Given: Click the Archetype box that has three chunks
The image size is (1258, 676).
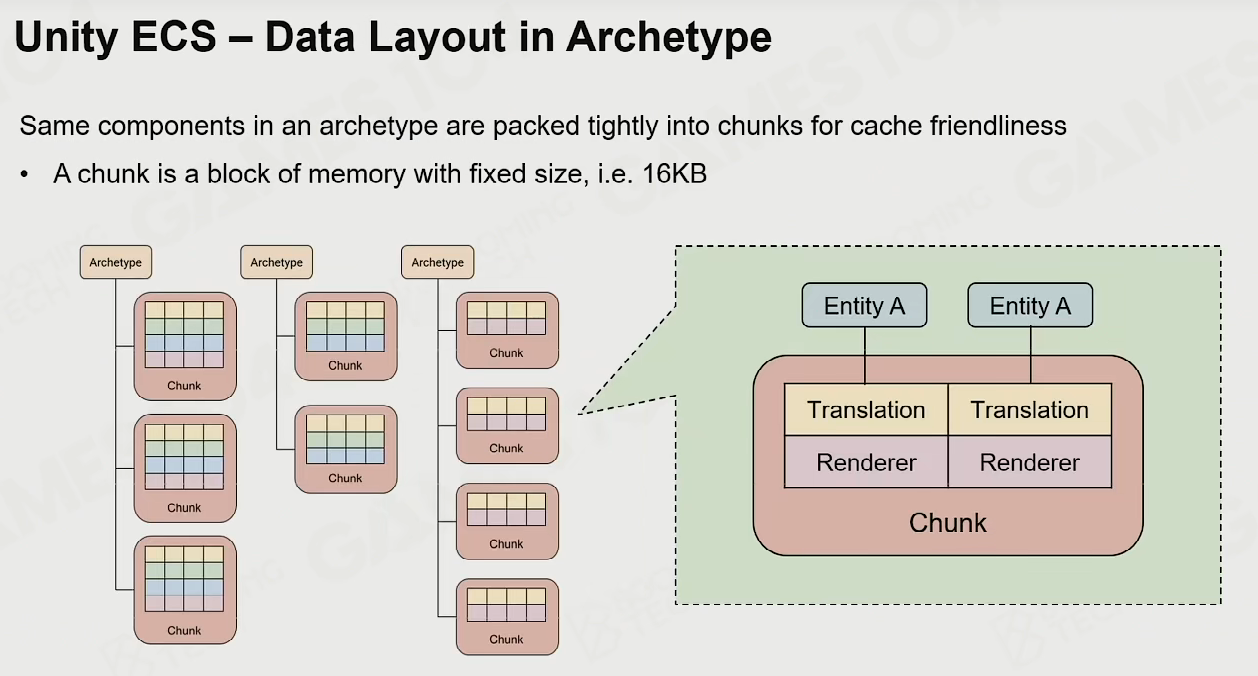Looking at the screenshot, I should point(116,263).
